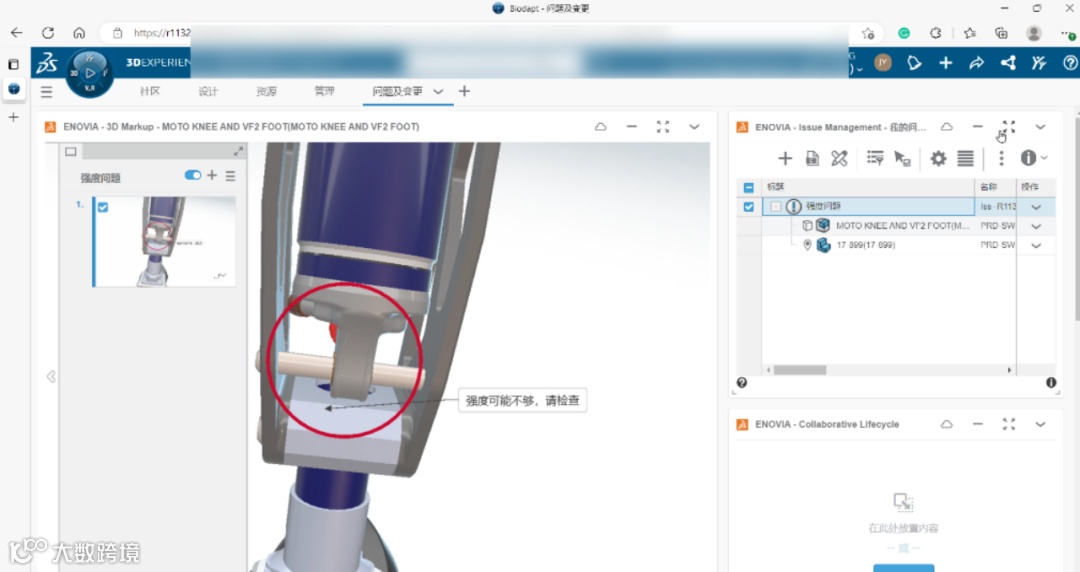
Task: Open the three-dot more options menu
Action: tap(1001, 159)
